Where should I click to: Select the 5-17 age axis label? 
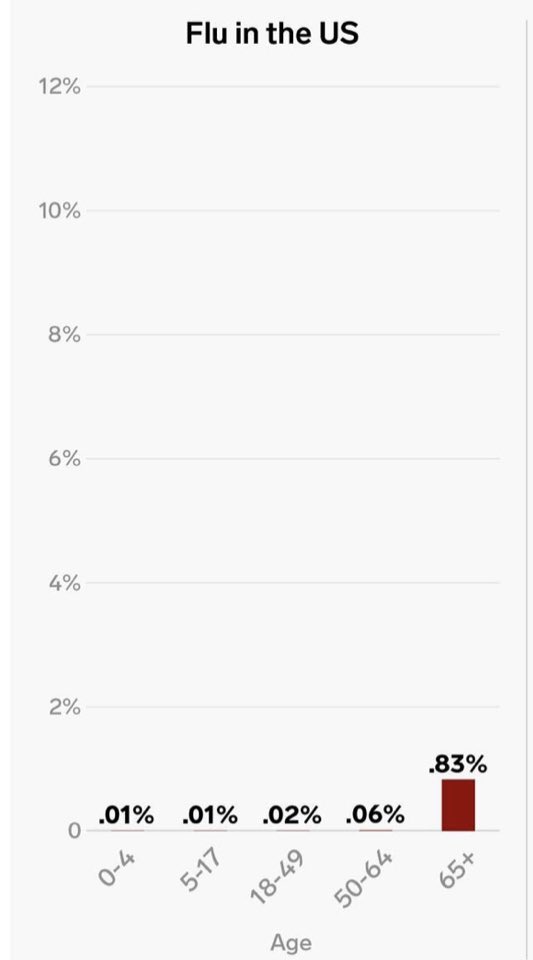pos(199,871)
